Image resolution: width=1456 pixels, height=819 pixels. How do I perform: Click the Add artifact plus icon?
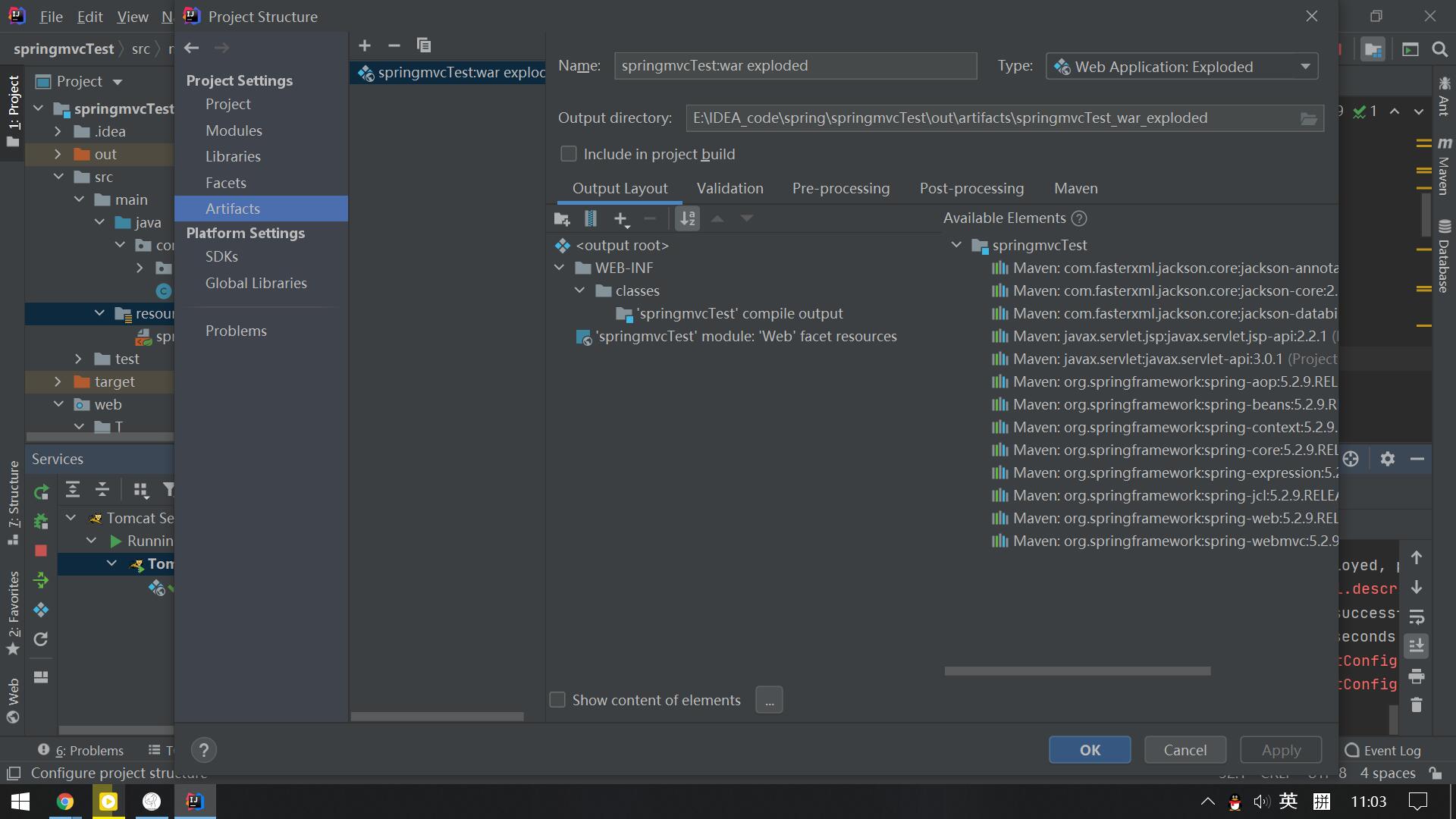[x=365, y=45]
